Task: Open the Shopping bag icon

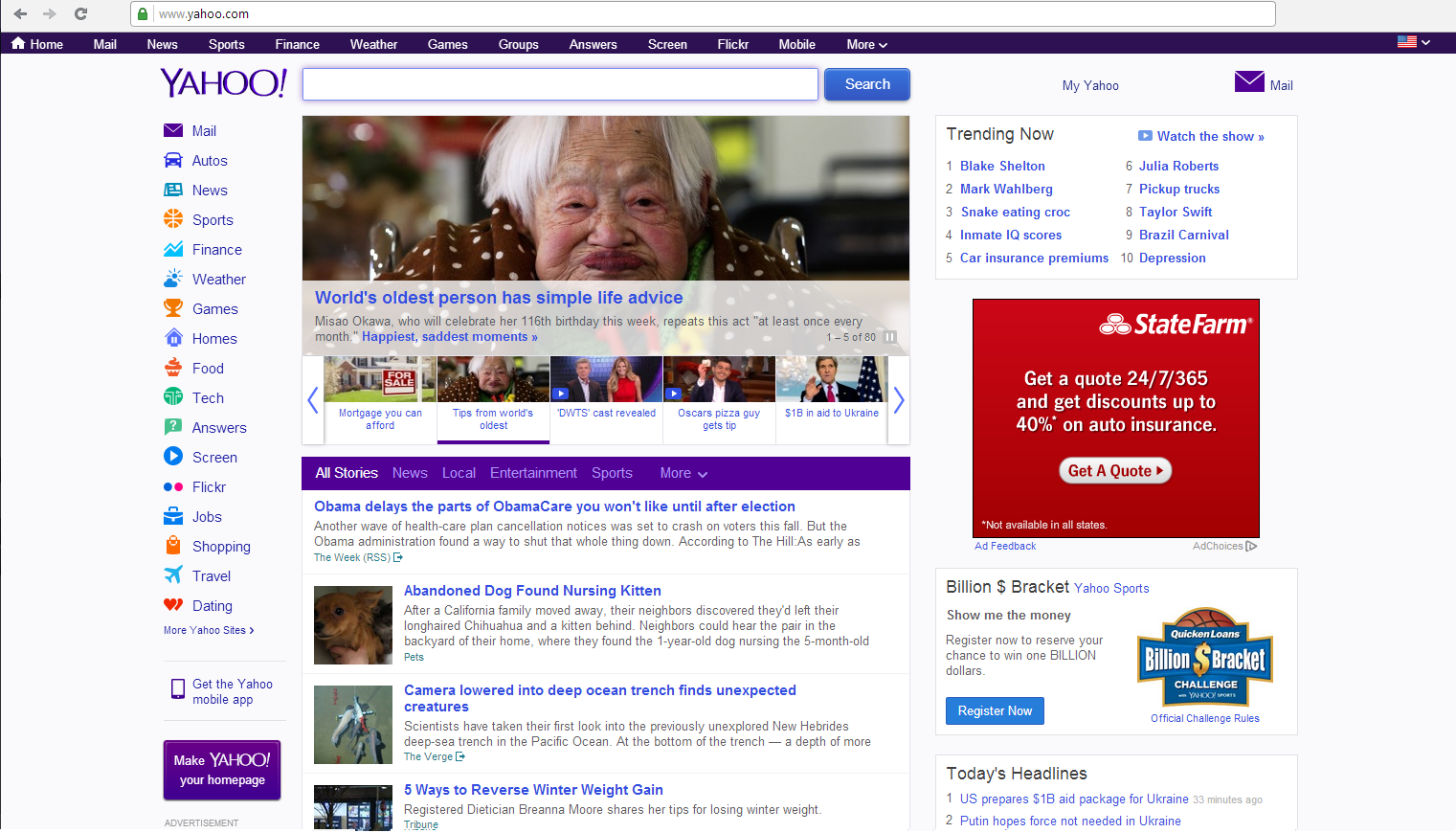Action: [x=173, y=546]
